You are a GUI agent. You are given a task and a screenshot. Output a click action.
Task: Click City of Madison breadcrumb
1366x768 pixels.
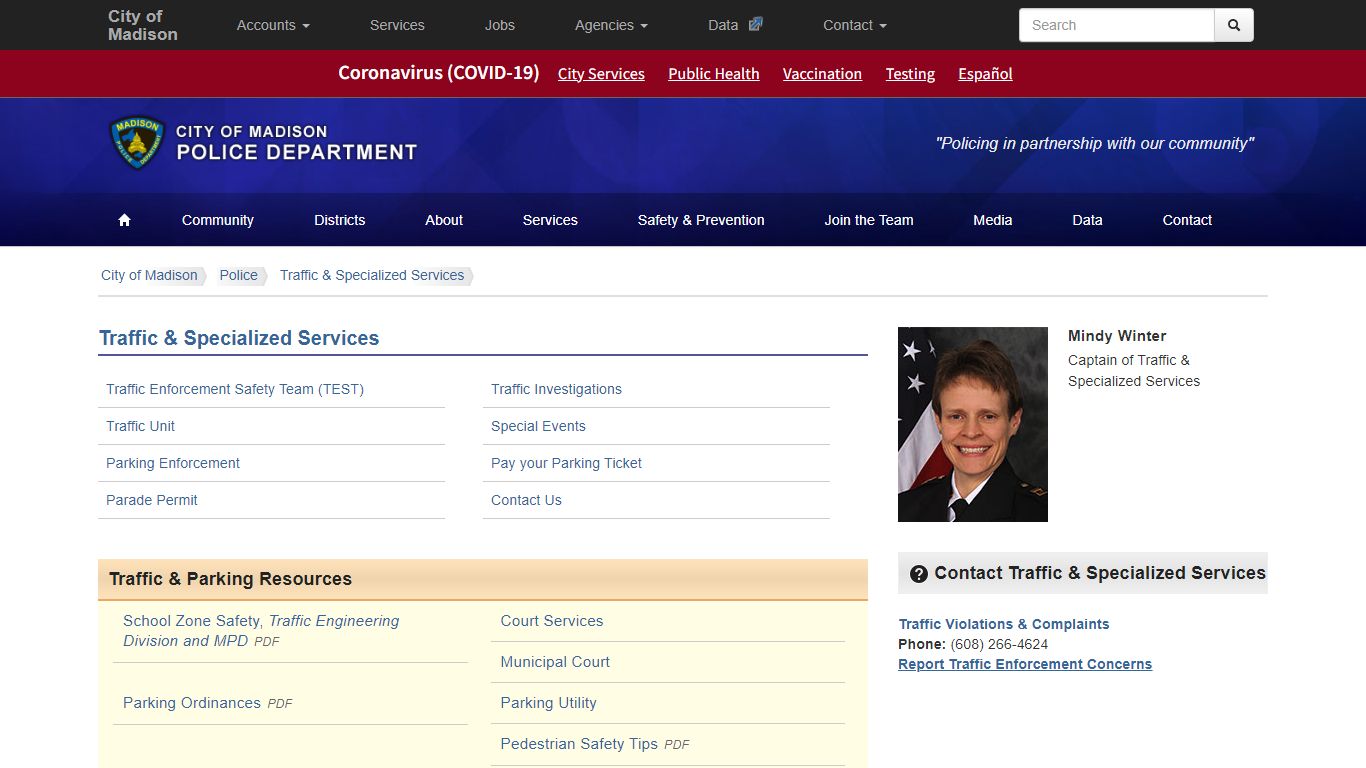[149, 275]
